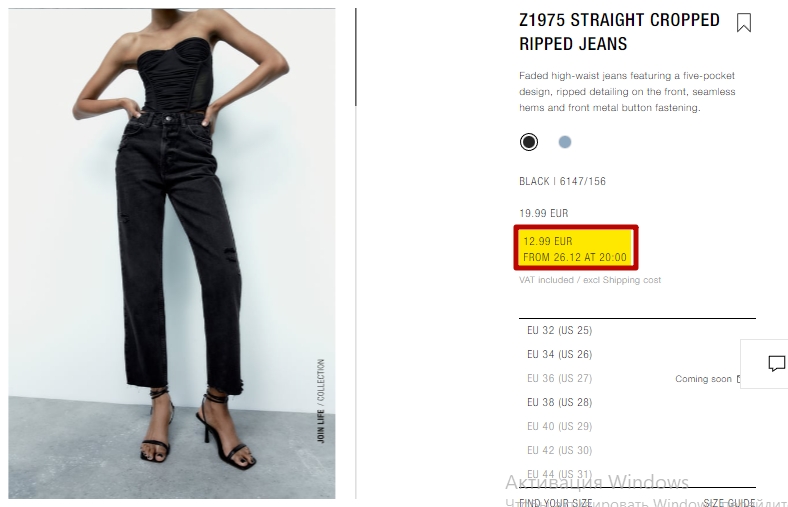Screen dimensions: 788x507
Task: Click the 12.99 EUR sale price banner
Action: 576,248
